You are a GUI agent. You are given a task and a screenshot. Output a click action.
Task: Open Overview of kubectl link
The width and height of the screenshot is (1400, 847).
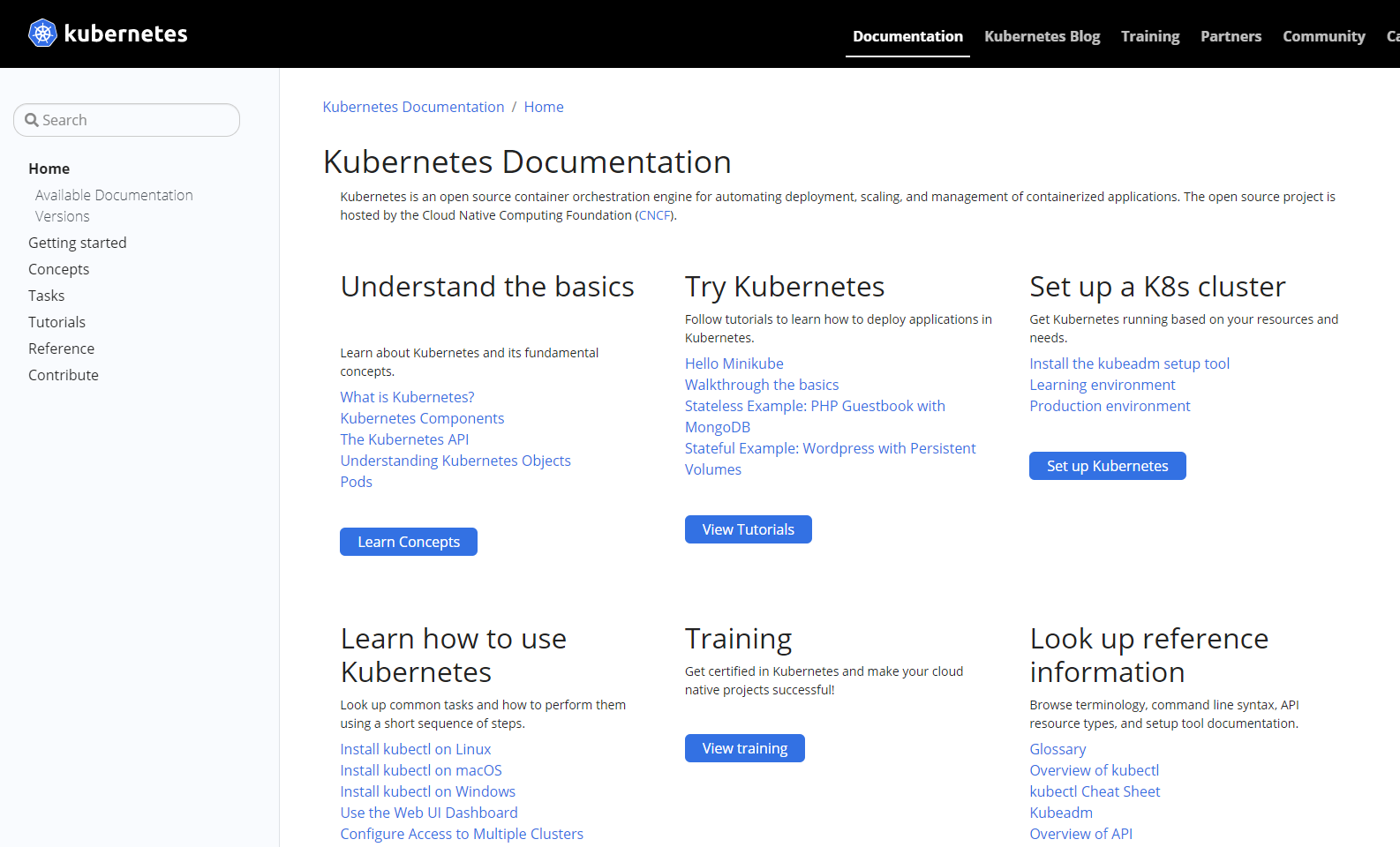[1094, 770]
